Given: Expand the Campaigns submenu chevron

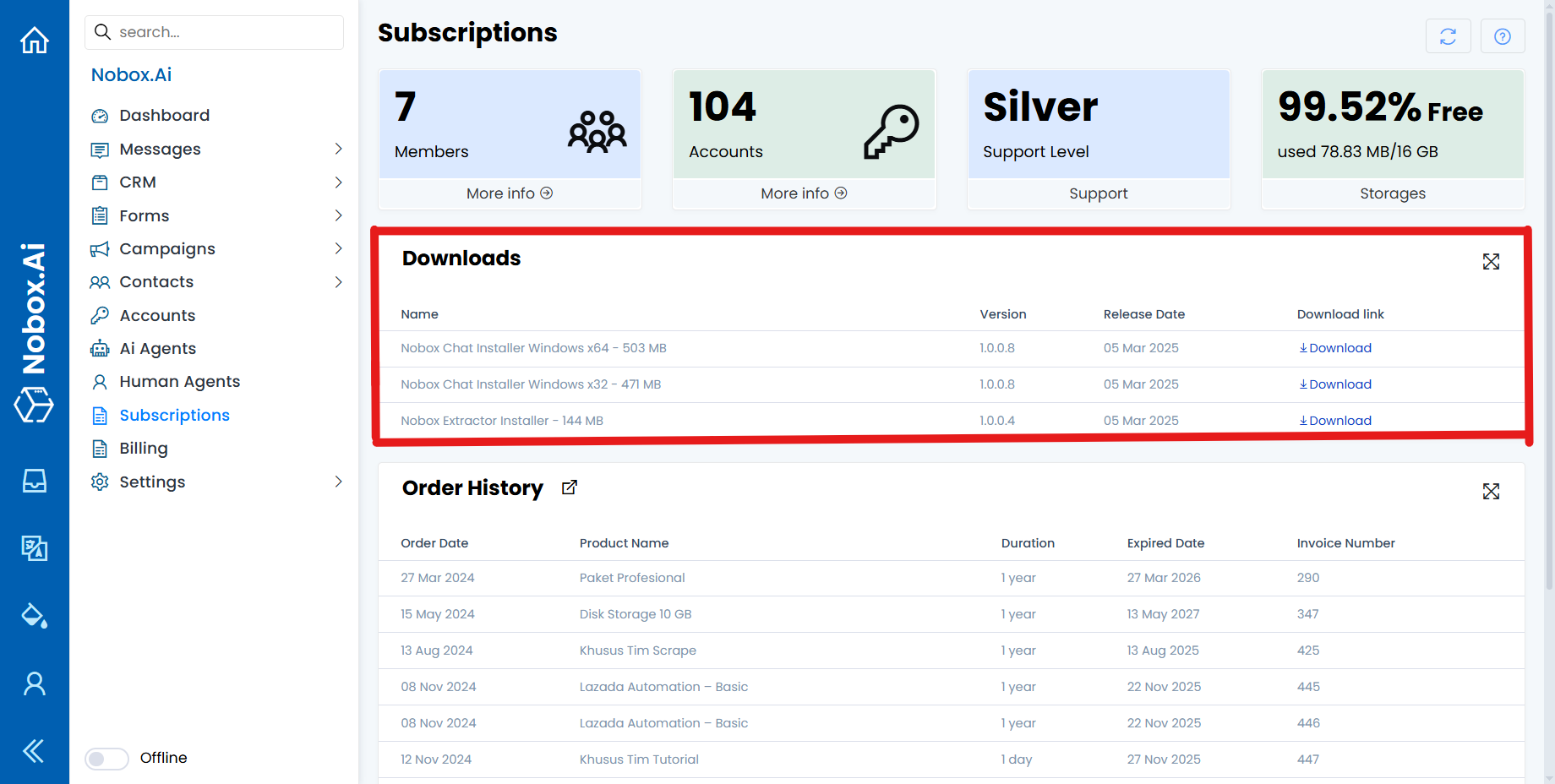Looking at the screenshot, I should click(338, 248).
